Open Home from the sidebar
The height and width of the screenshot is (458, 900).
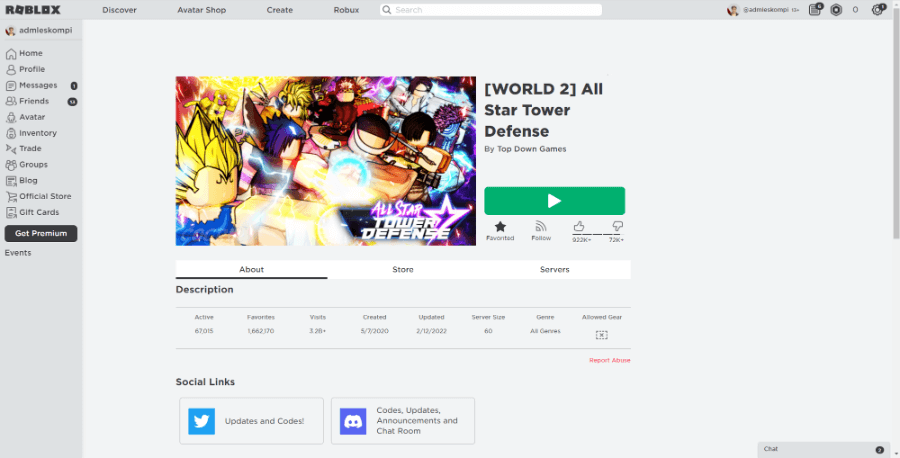click(24, 53)
